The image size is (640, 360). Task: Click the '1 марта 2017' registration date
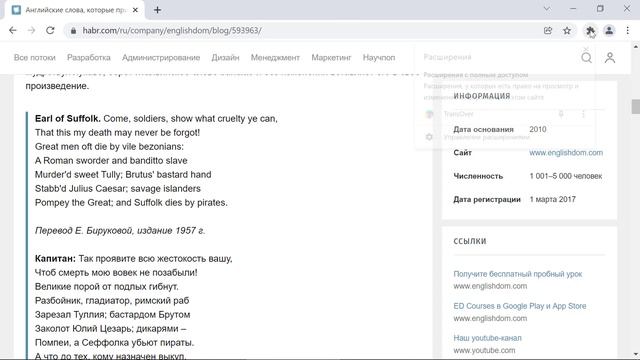click(552, 199)
